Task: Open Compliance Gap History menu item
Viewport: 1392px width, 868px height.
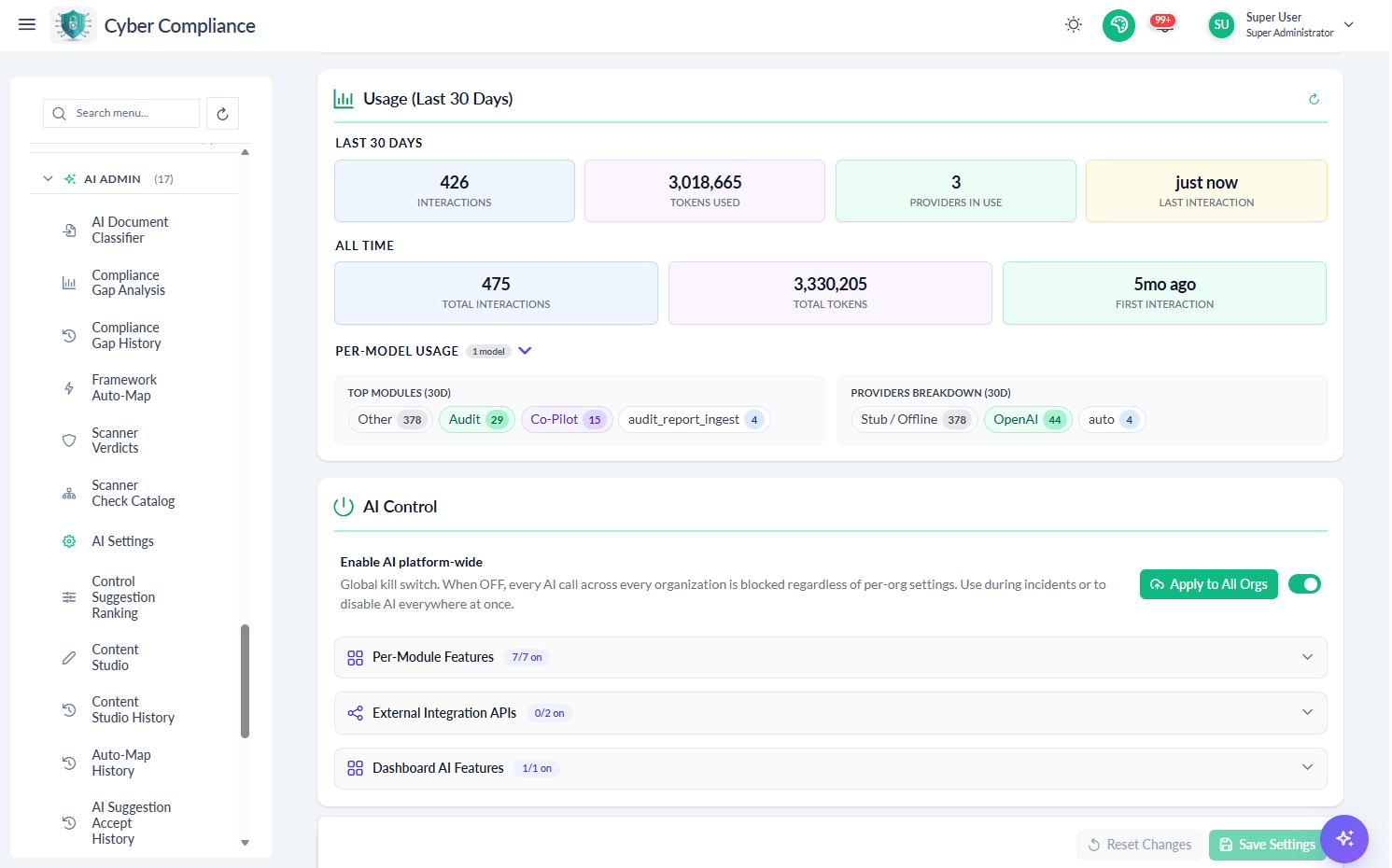Action: pos(126,336)
